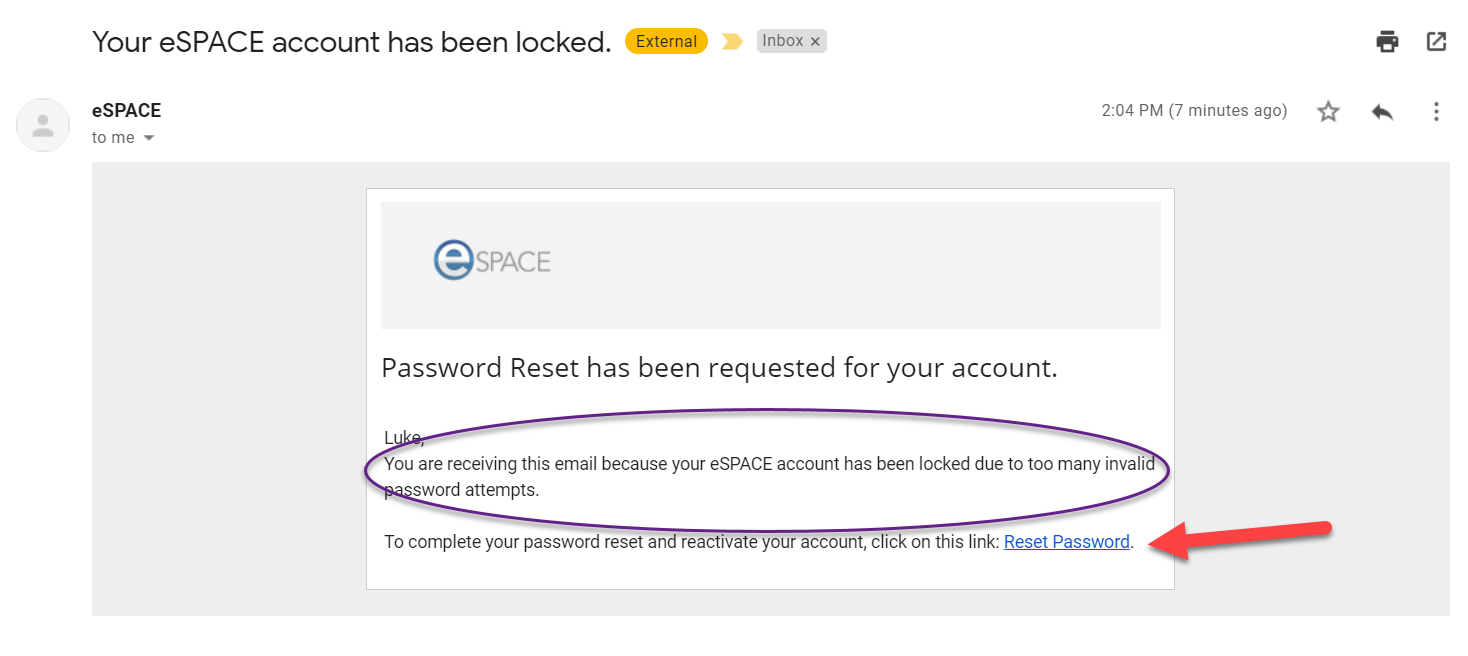Click the yellow External badge
Image resolution: width=1468 pixels, height=656 pixels.
(x=666, y=42)
